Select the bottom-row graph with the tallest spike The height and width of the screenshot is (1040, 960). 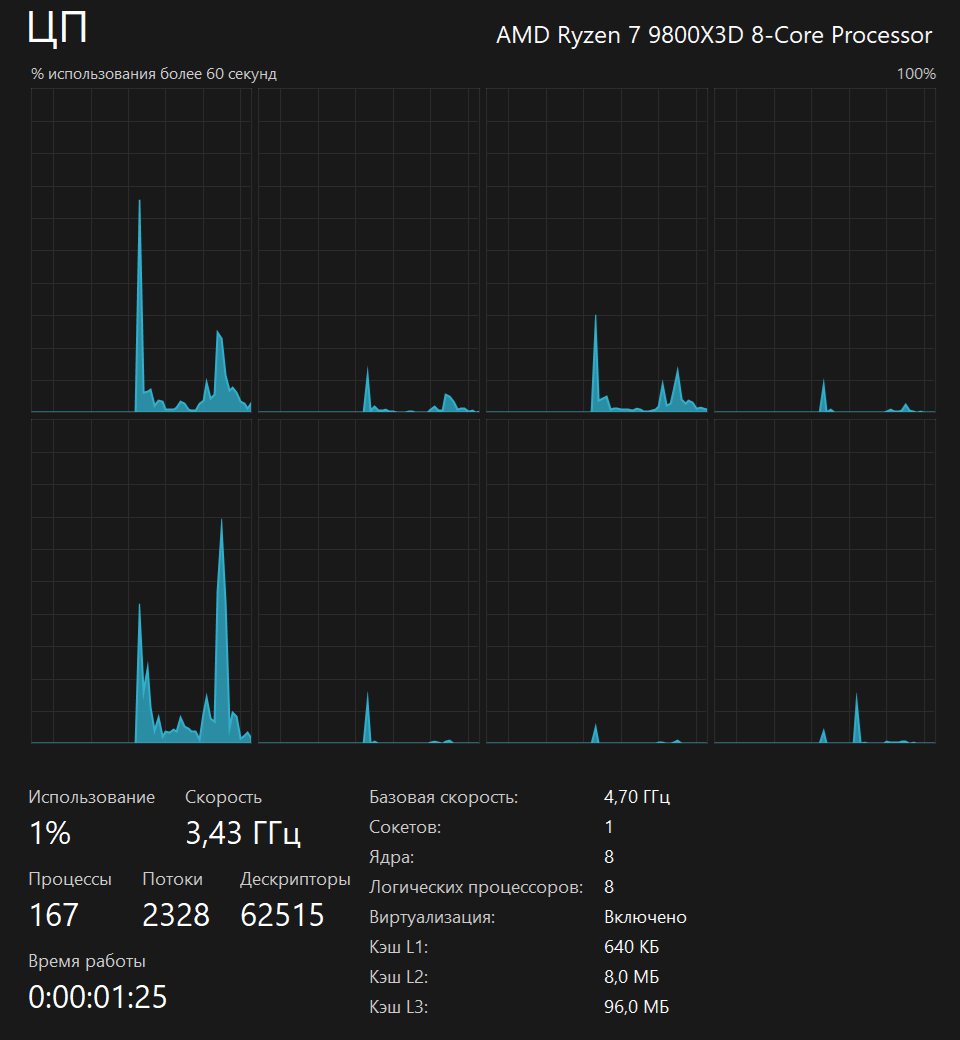tap(141, 581)
